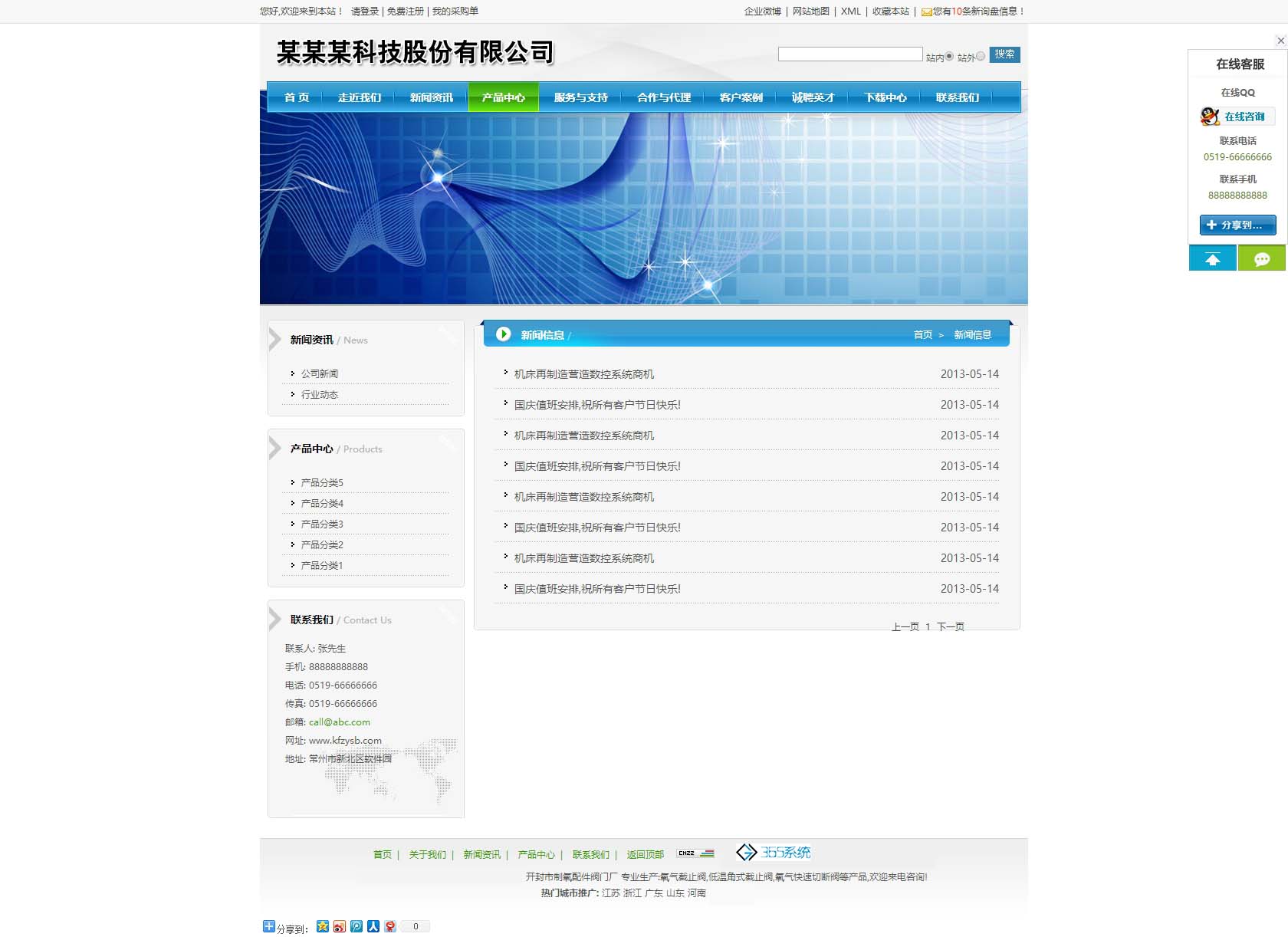Screen dimensions: 1288x937
Task: Open 产品分类5 in the products sidebar
Action: (322, 482)
